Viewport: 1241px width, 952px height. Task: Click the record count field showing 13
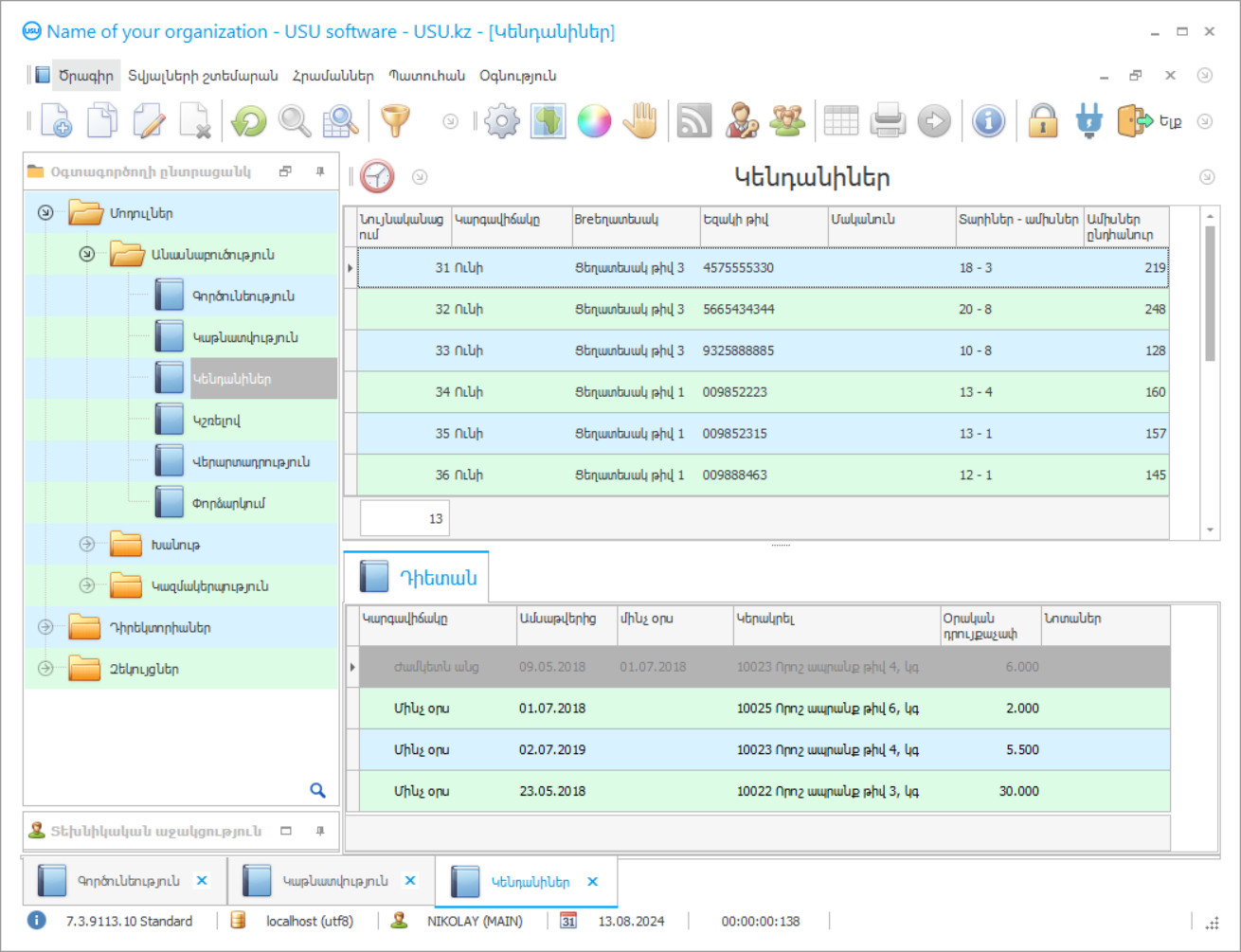pos(405,518)
